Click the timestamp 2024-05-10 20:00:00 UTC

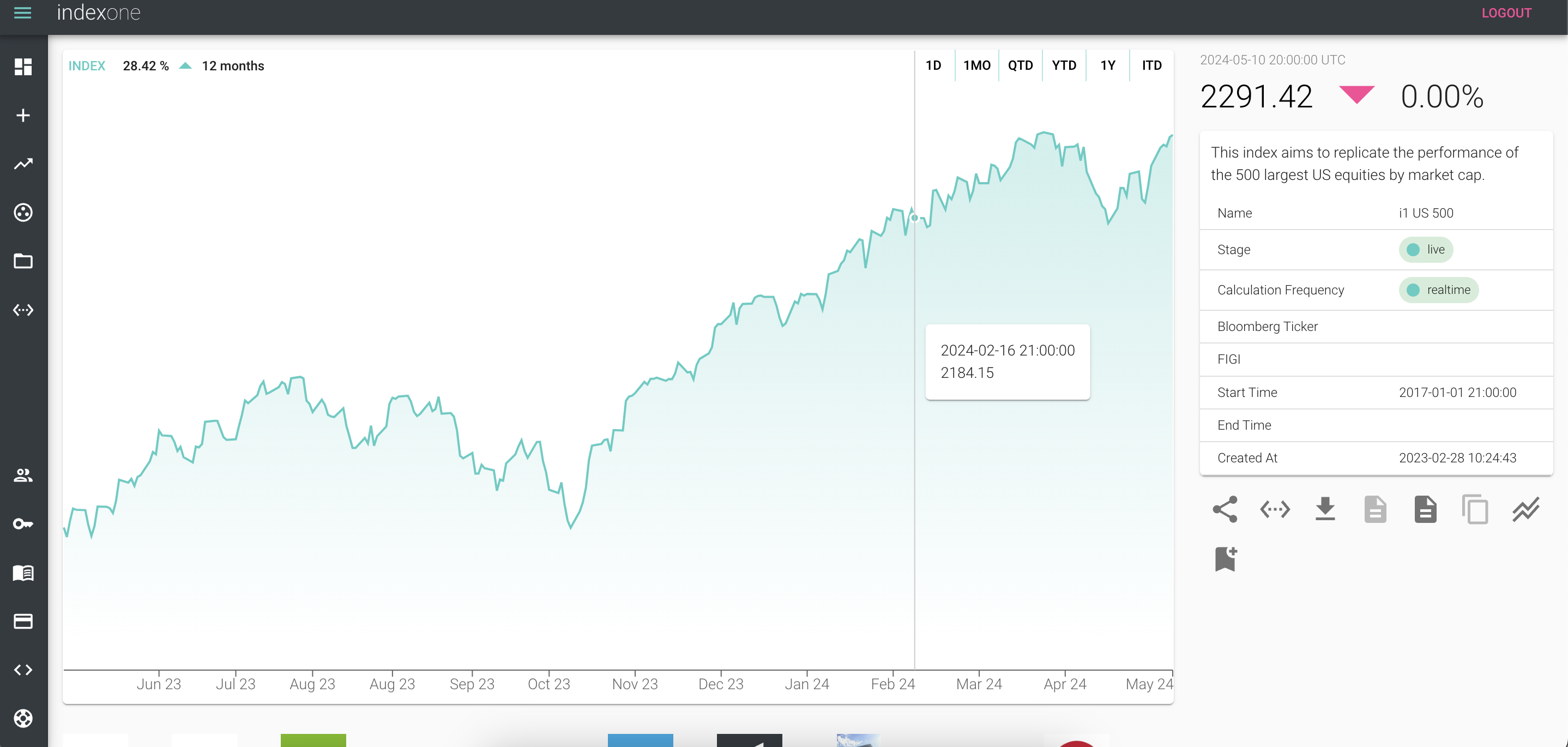point(1272,59)
